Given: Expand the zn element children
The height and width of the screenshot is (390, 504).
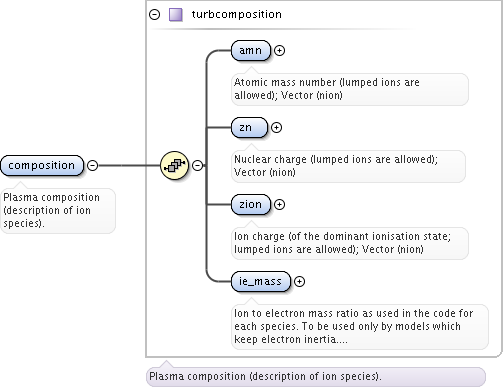Looking at the screenshot, I should tap(276, 128).
